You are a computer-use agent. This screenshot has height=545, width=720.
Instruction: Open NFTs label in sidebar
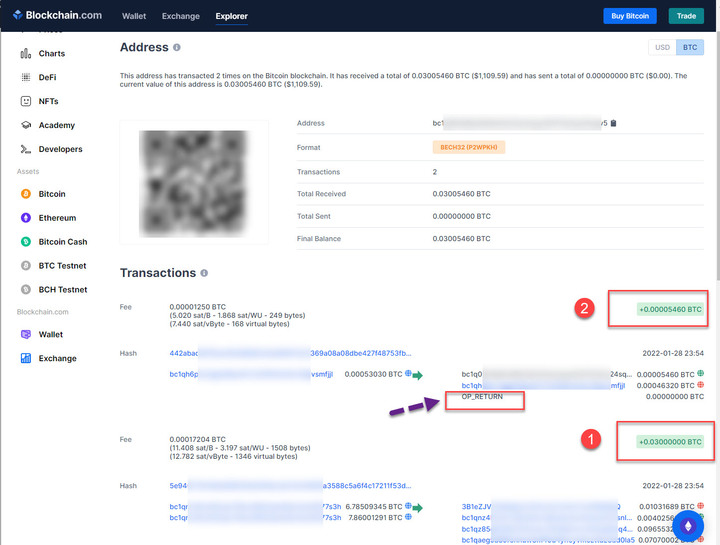[x=48, y=101]
